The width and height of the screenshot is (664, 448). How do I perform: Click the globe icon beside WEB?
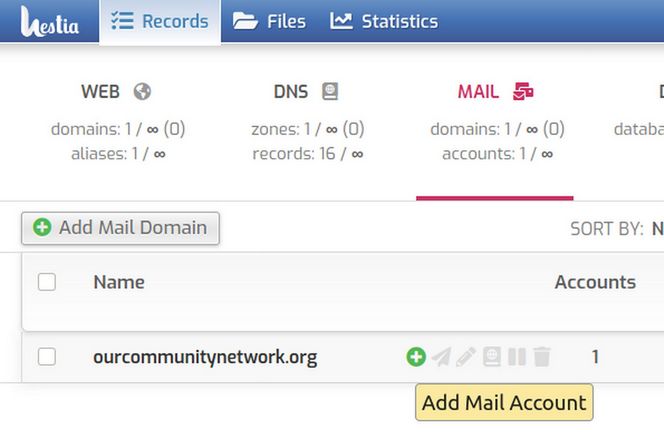[142, 92]
